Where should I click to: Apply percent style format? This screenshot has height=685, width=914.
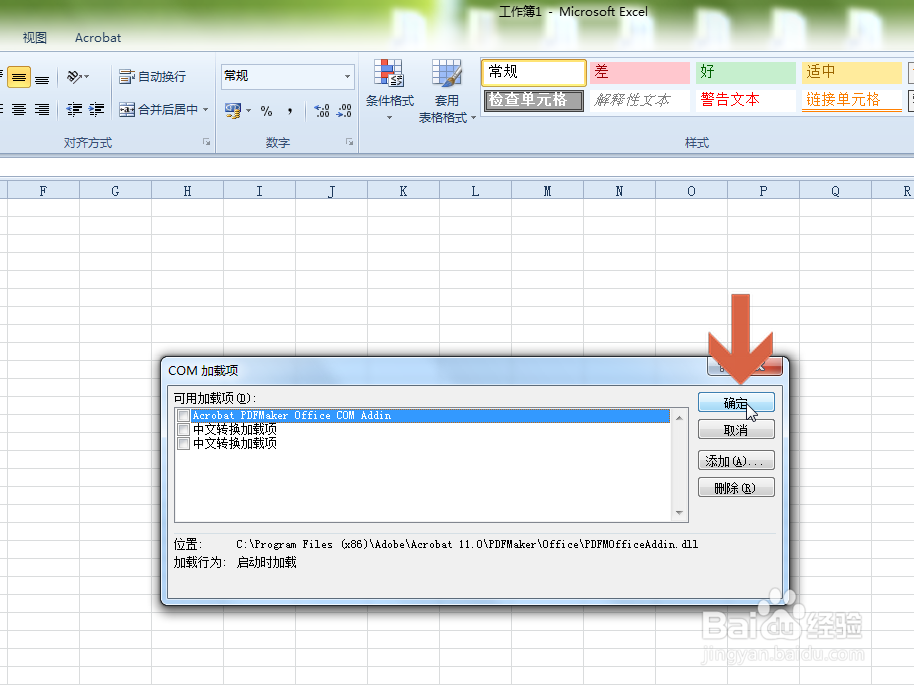[266, 110]
